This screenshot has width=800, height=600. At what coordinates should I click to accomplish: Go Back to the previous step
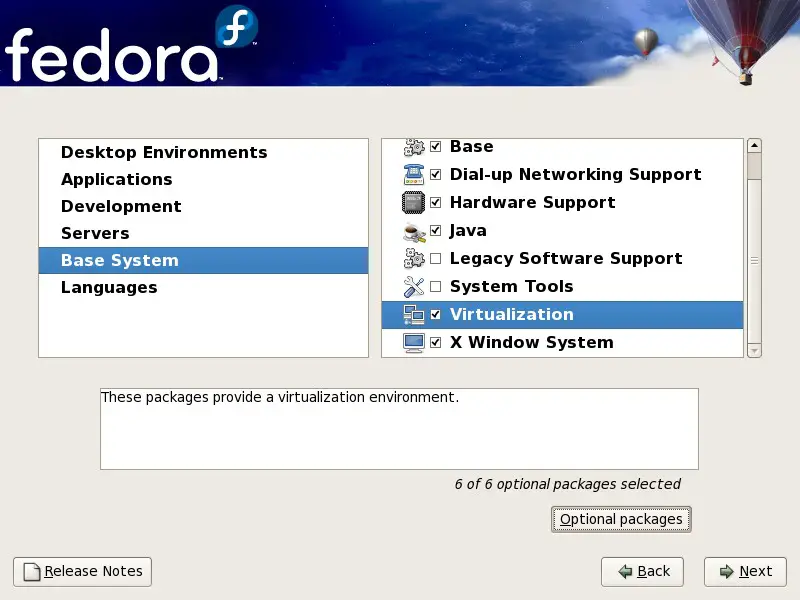click(642, 571)
